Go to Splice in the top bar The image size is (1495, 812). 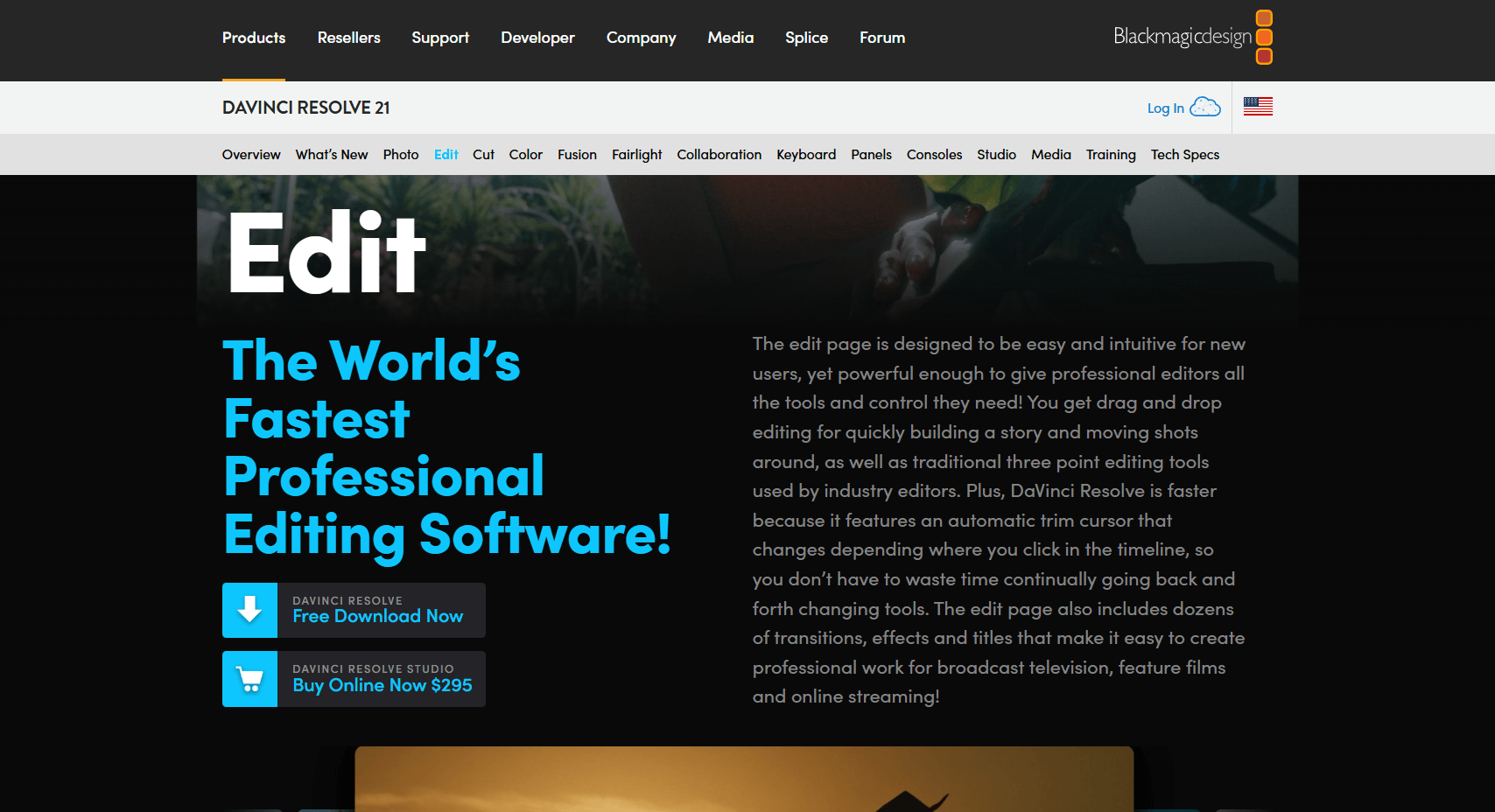[x=806, y=38]
